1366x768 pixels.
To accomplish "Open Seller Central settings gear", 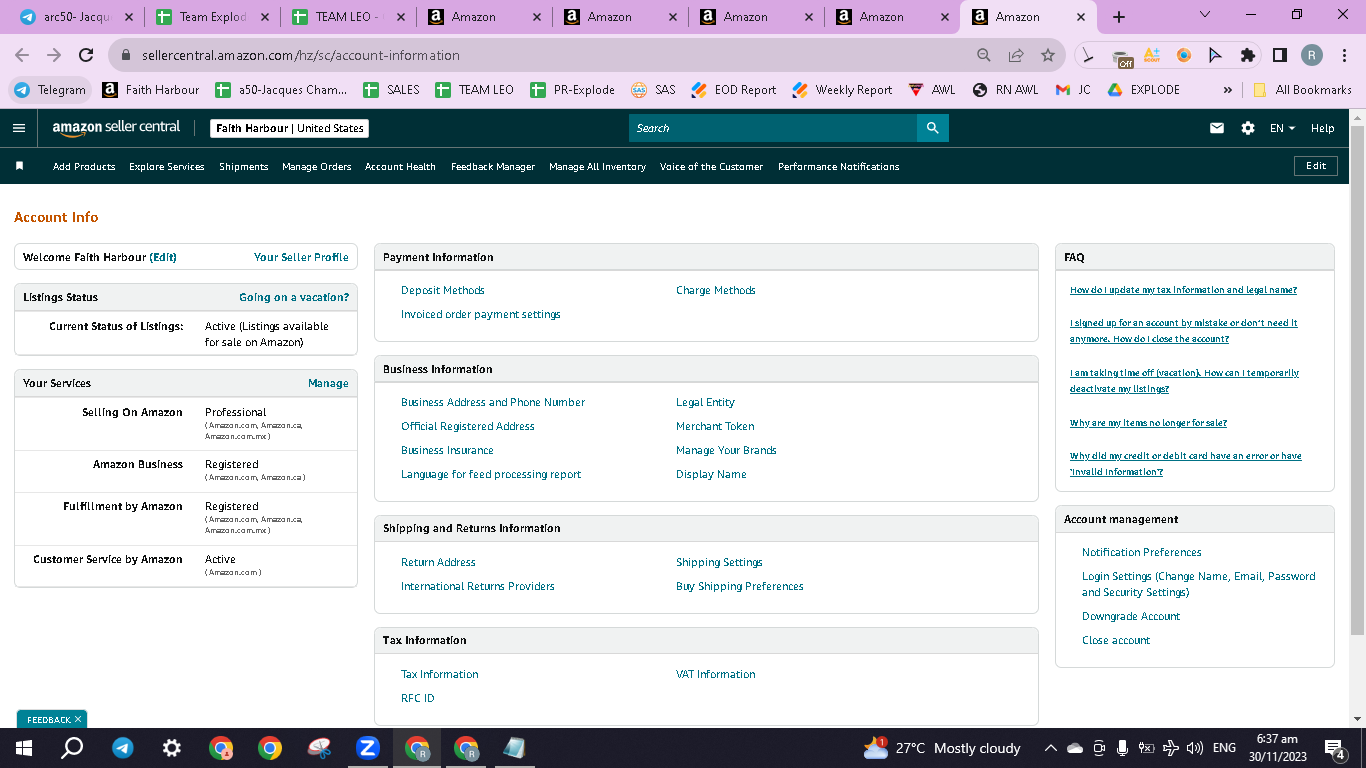I will click(1247, 128).
